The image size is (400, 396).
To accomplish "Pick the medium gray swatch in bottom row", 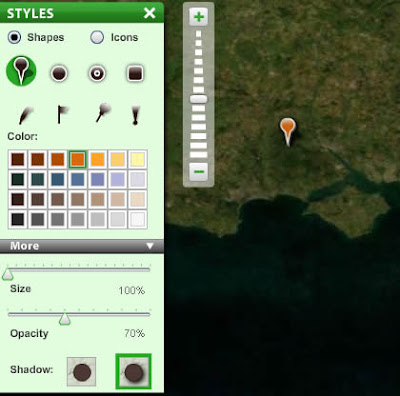I will point(58,219).
